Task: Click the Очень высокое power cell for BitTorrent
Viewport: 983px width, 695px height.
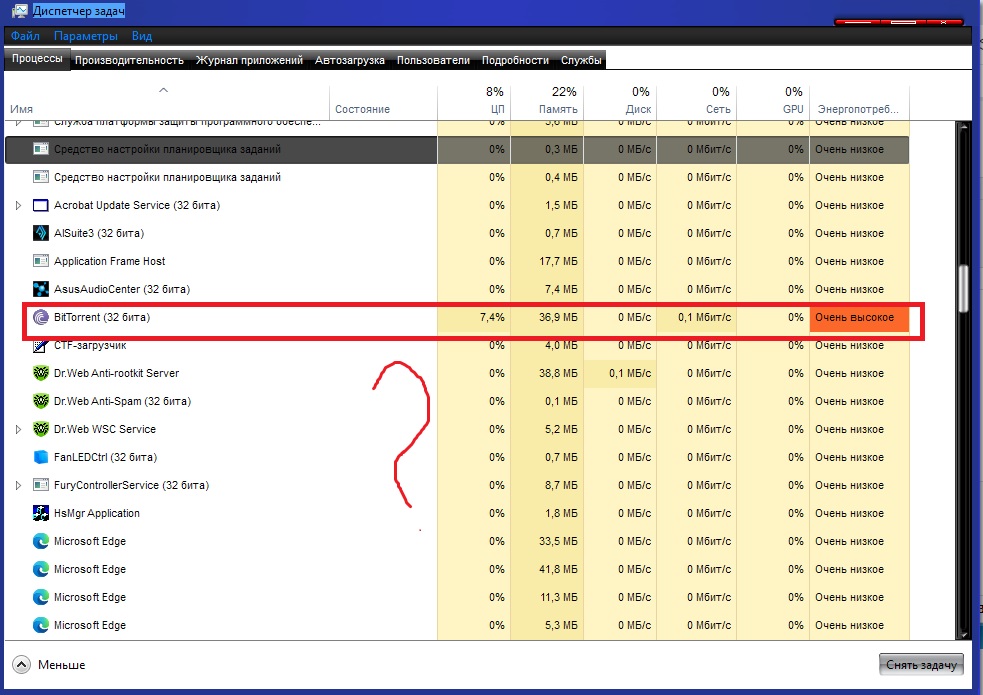Action: (x=859, y=317)
